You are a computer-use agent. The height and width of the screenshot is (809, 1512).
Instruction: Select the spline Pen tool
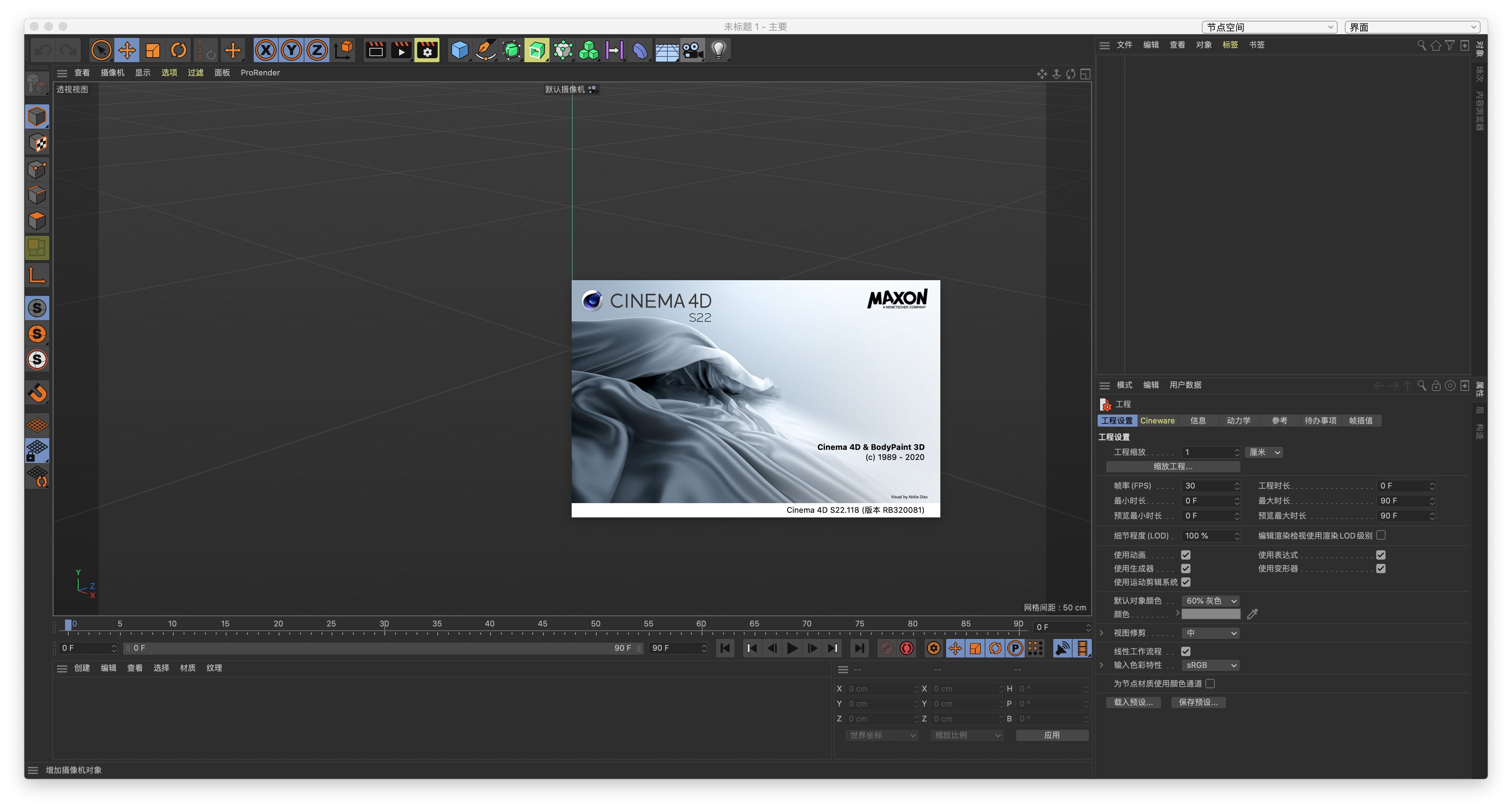486,50
